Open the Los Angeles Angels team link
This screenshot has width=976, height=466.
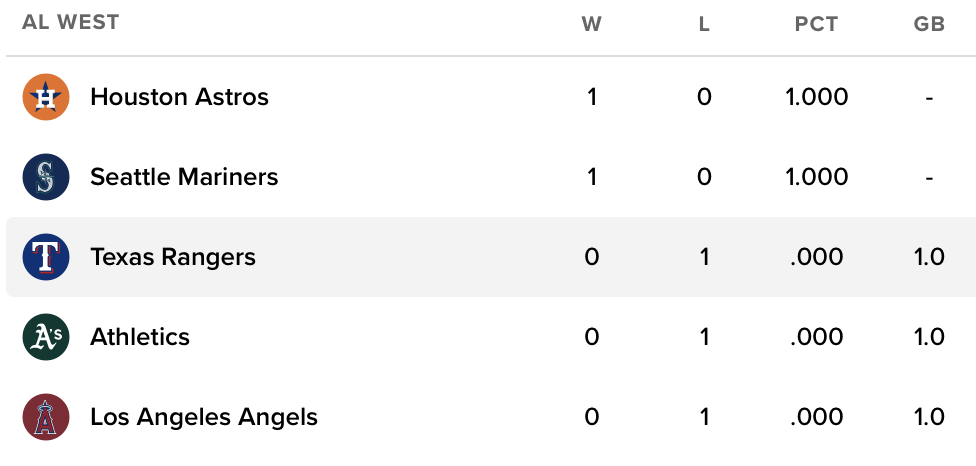click(x=204, y=417)
